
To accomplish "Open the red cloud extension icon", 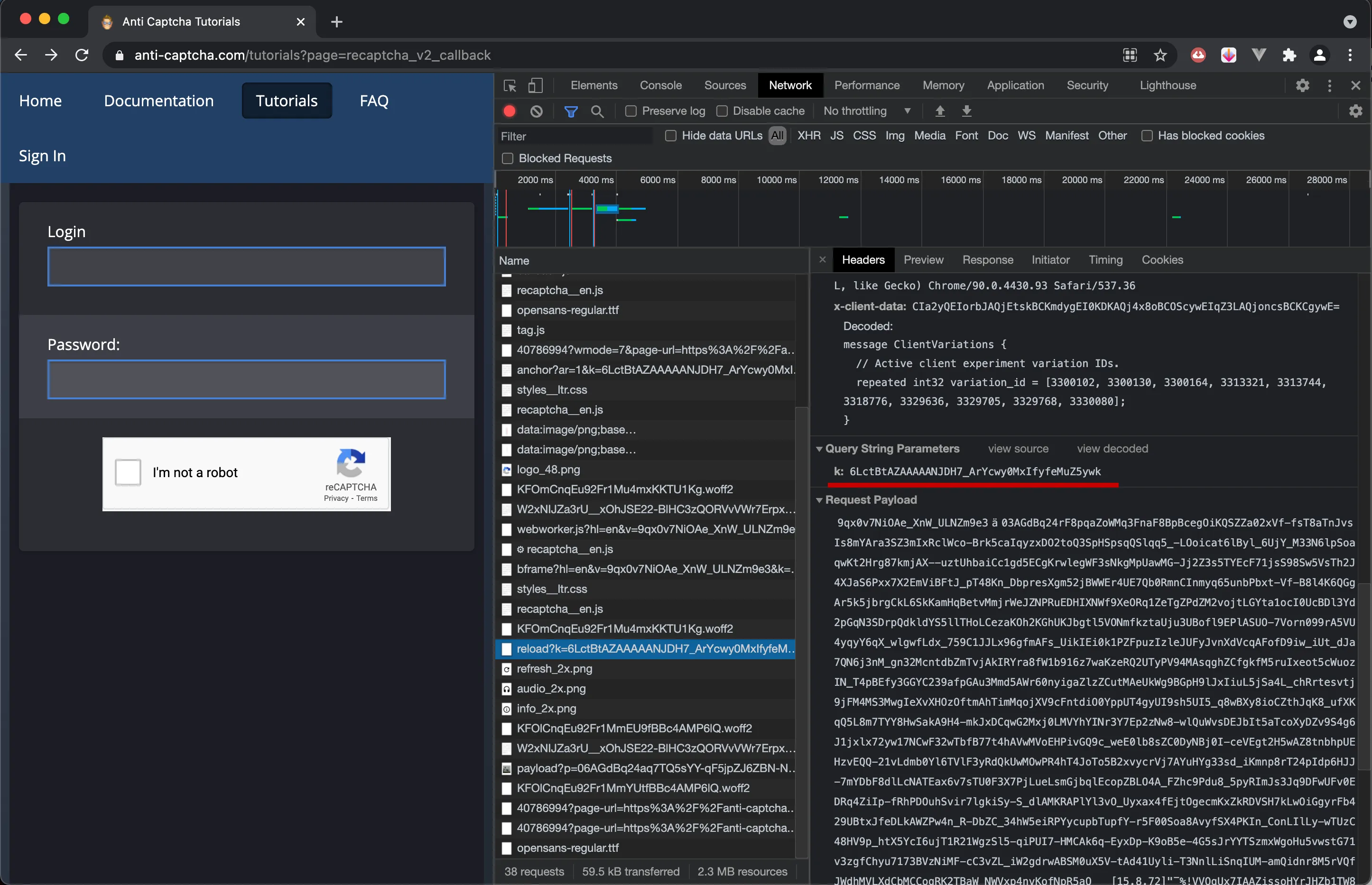I will click(1198, 55).
